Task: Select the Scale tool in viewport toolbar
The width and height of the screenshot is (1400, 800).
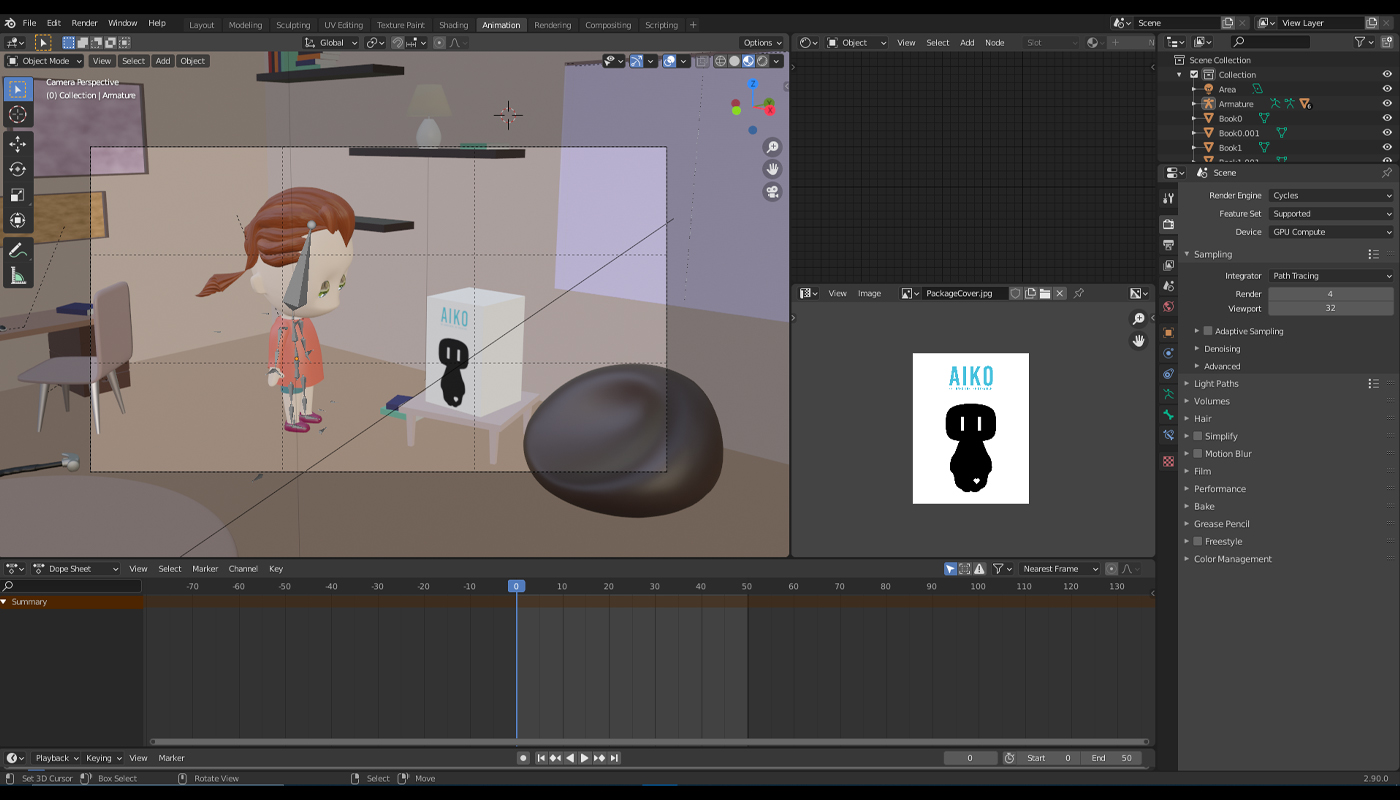Action: point(18,195)
